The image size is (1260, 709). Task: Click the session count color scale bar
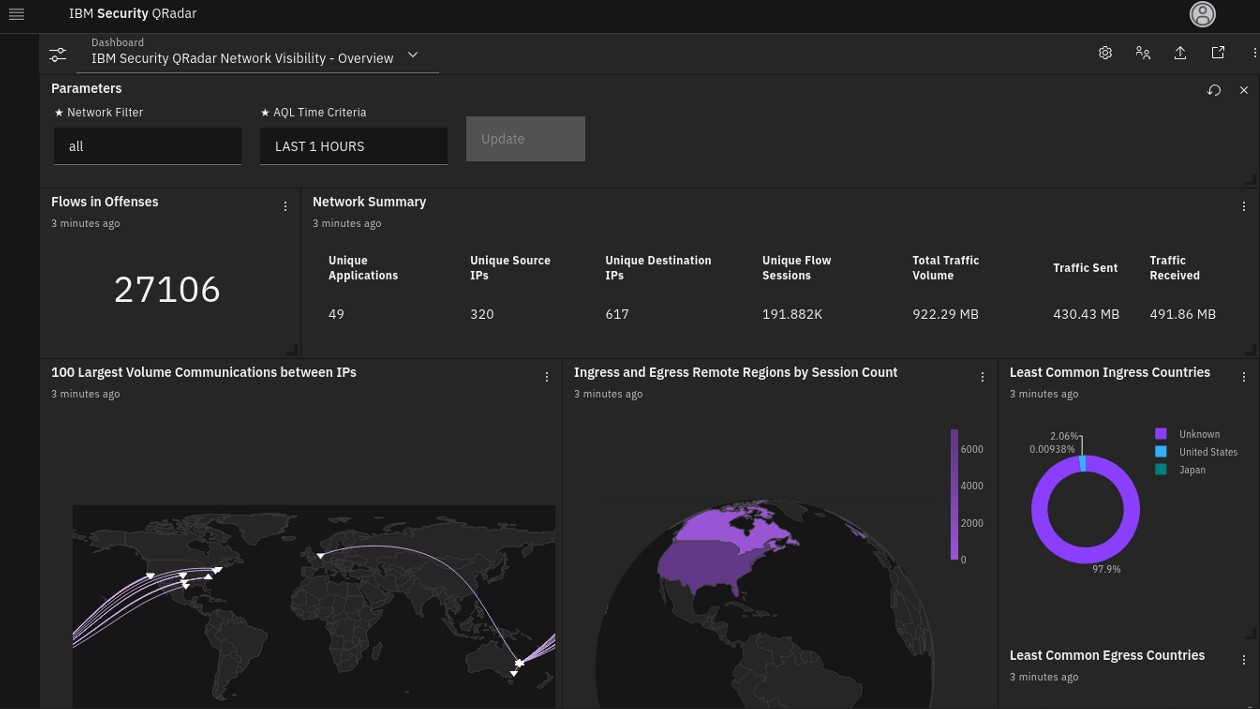coord(954,494)
